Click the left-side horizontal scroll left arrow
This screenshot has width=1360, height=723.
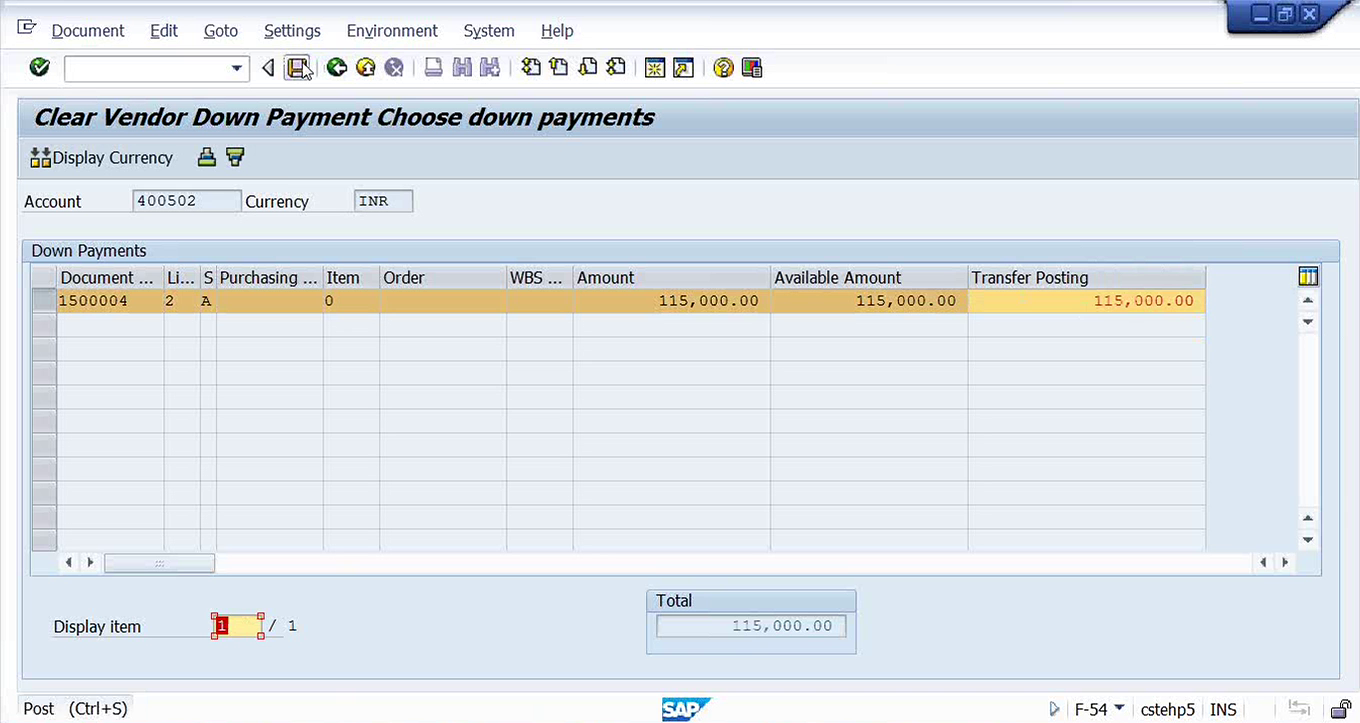(69, 563)
